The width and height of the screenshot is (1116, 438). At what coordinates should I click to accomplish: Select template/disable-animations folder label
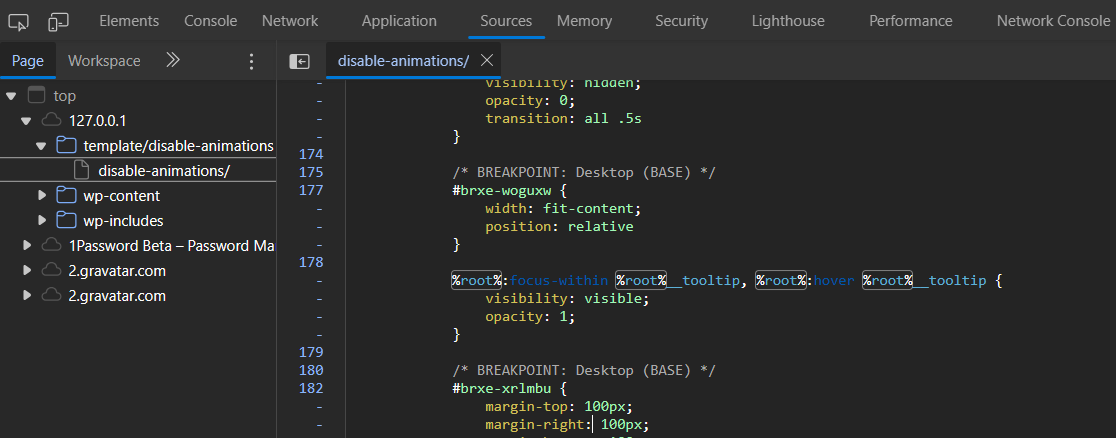178,146
